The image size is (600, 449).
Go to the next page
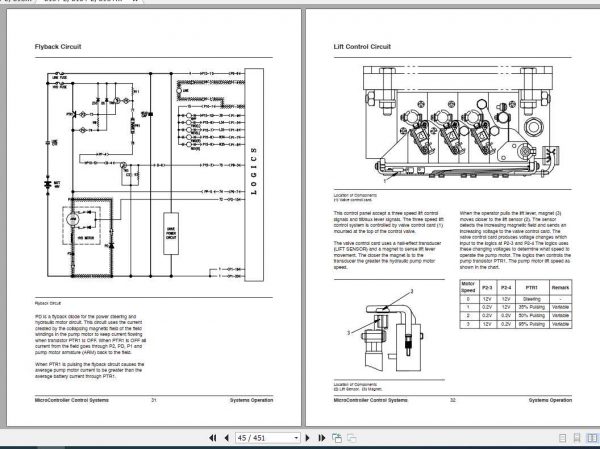coord(307,438)
